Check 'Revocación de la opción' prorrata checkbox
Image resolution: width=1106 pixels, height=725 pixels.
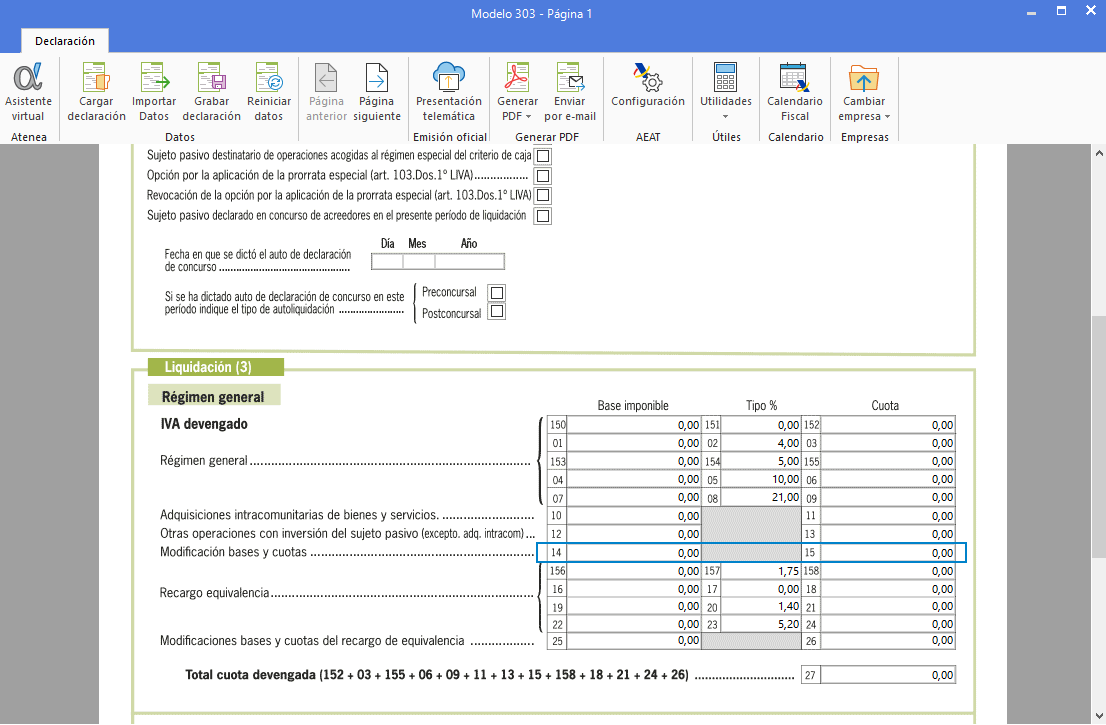pyautogui.click(x=542, y=195)
